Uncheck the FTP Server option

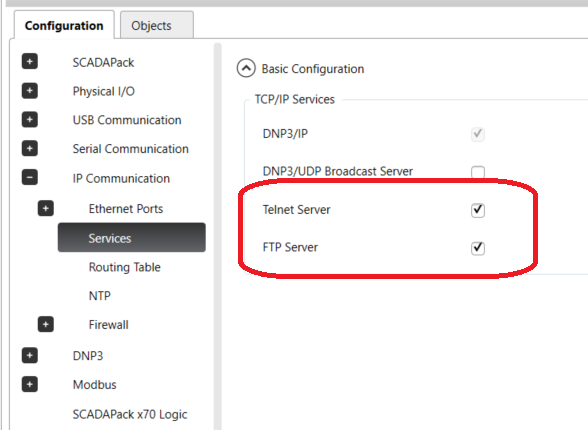(x=478, y=248)
